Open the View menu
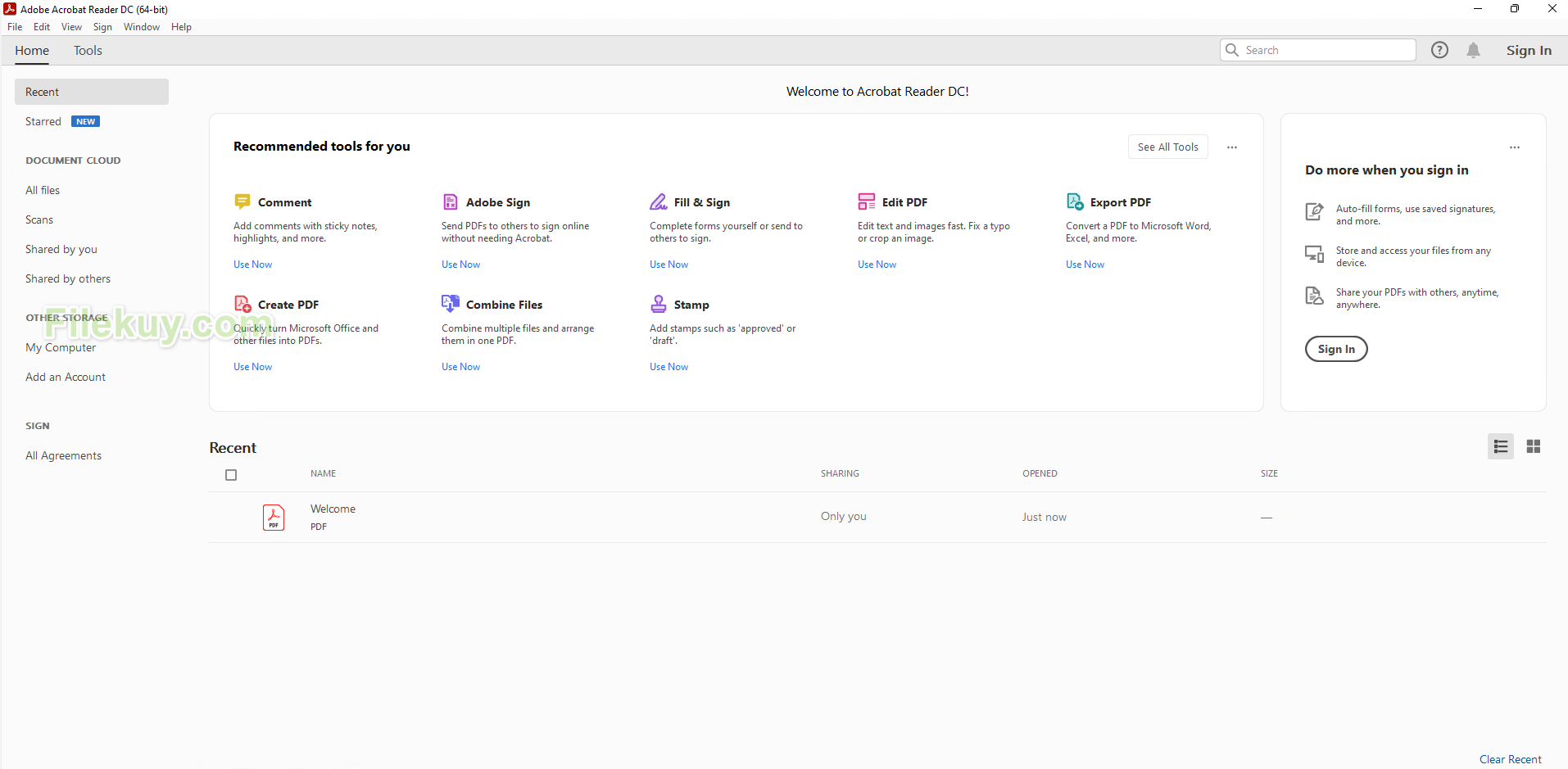This screenshot has width=1568, height=769. point(72,27)
